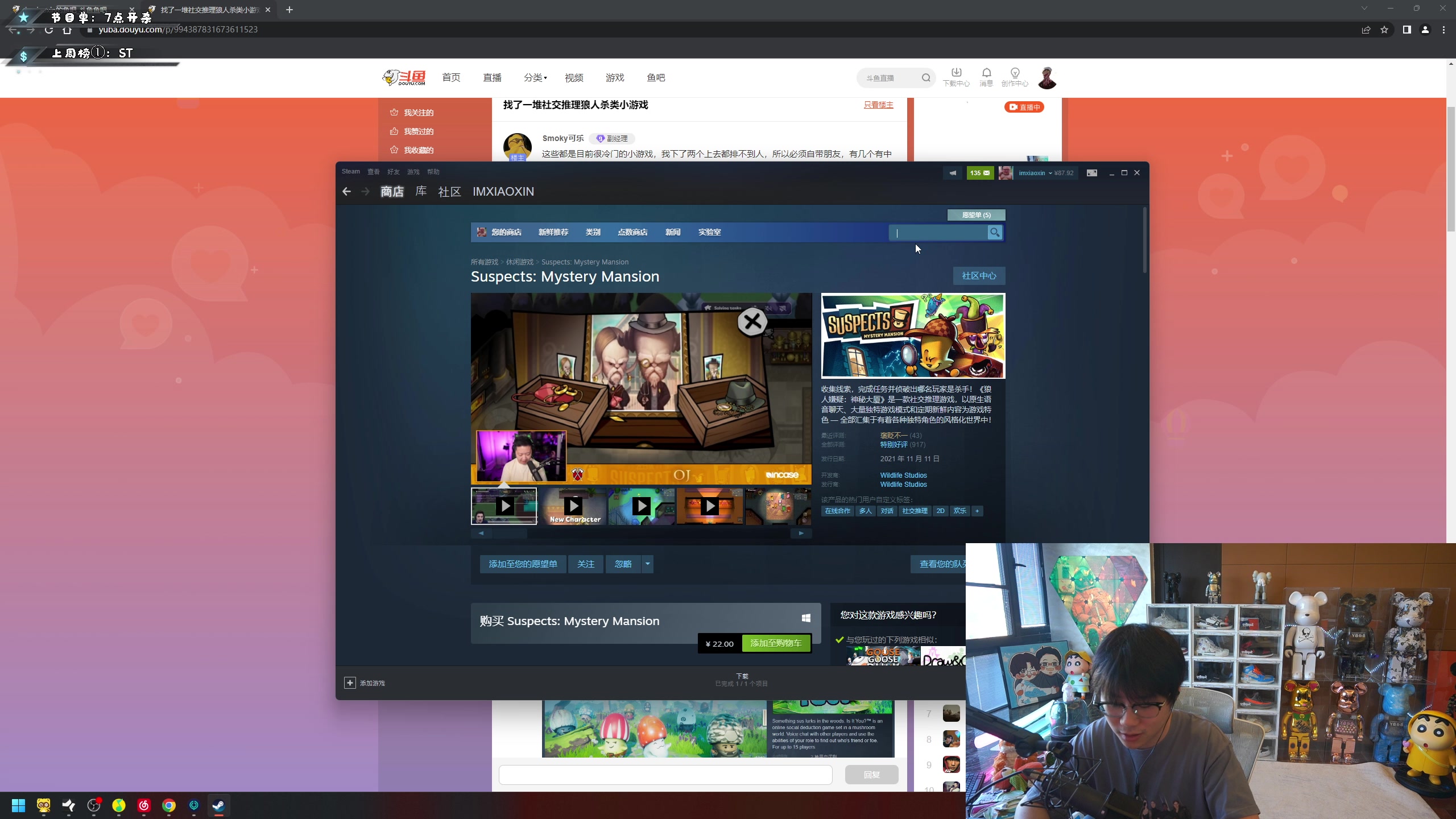Expand the ignore options dropdown arrow

(x=647, y=564)
